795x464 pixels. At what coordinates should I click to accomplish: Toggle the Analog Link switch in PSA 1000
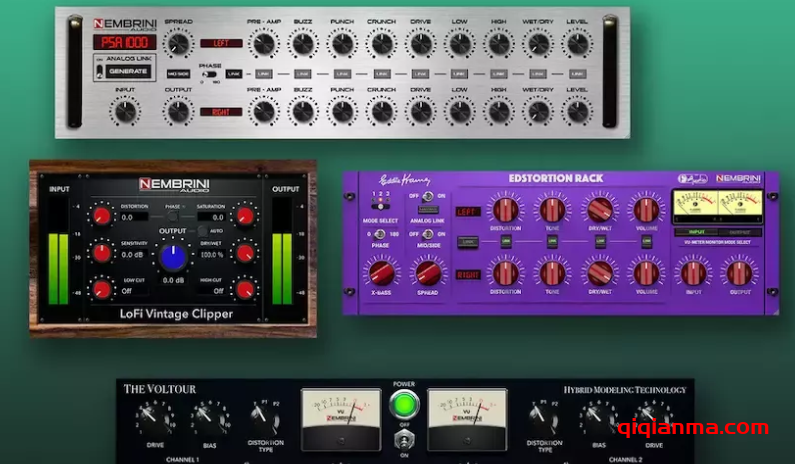(99, 71)
